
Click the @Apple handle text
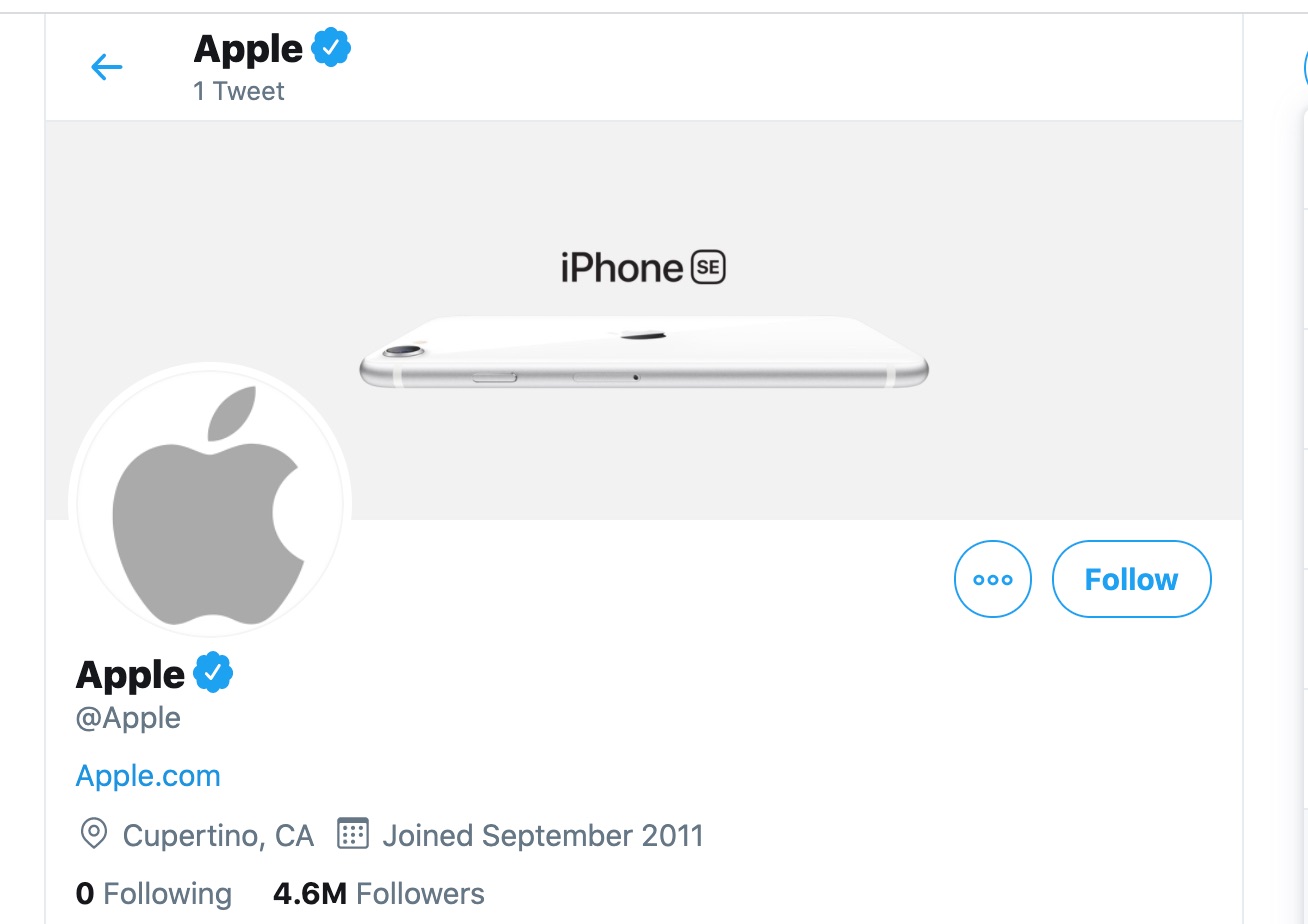[128, 718]
